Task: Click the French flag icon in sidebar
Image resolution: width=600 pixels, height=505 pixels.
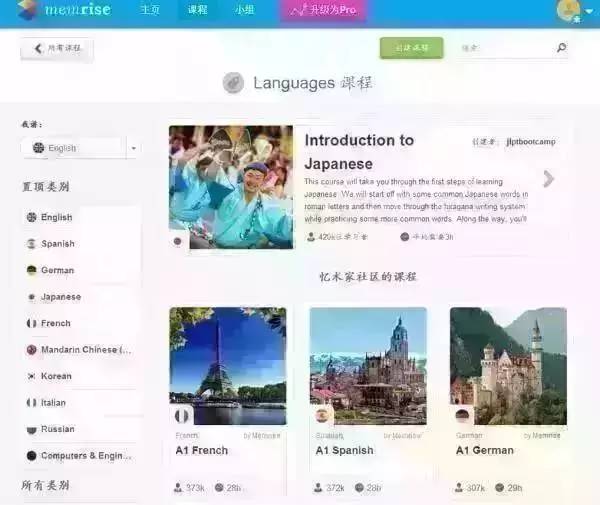Action: pos(32,323)
